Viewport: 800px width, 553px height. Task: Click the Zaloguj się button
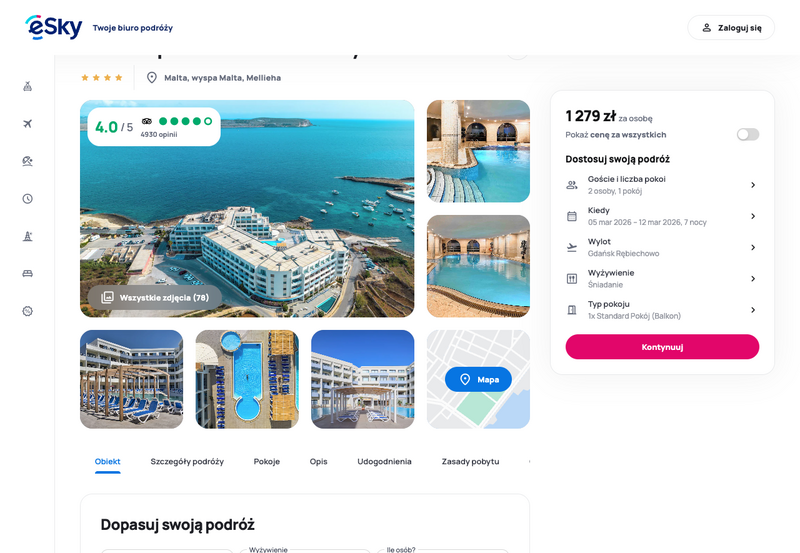(731, 28)
